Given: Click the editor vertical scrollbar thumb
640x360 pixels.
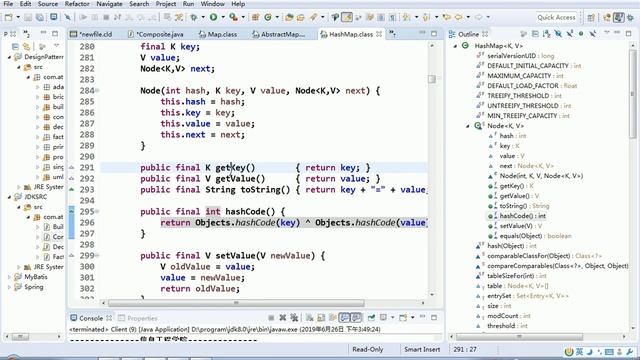Looking at the screenshot, I should pyautogui.click(x=432, y=79).
